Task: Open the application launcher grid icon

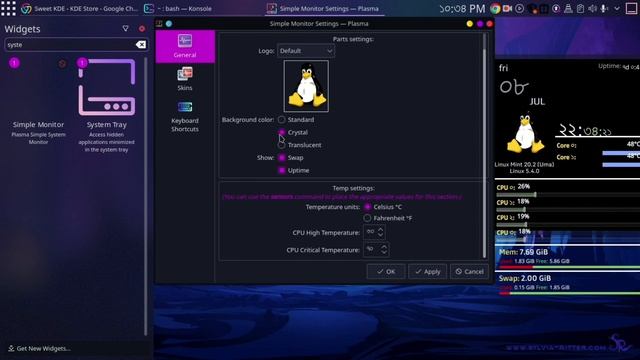Action: [x=8, y=8]
